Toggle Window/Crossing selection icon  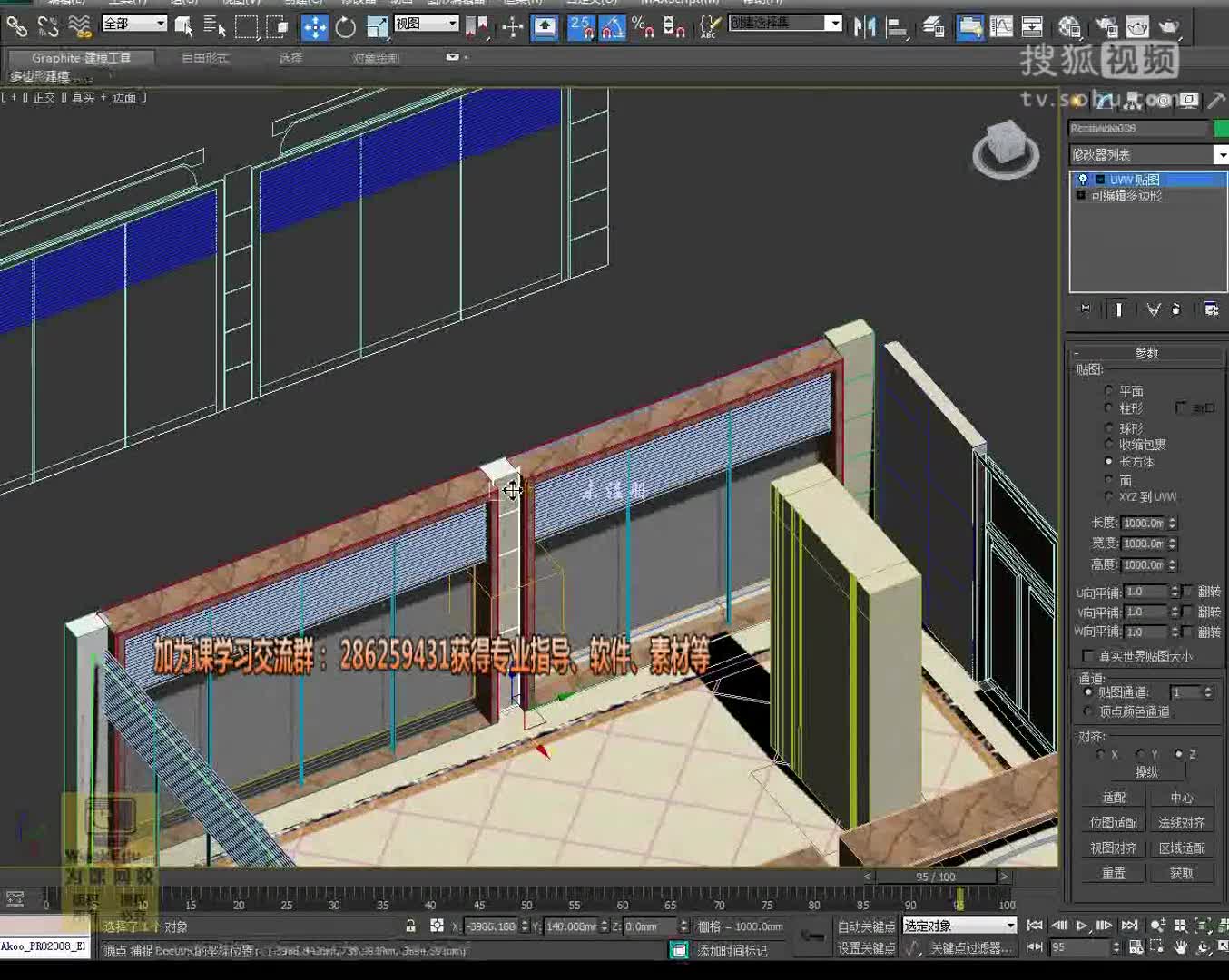point(277,26)
